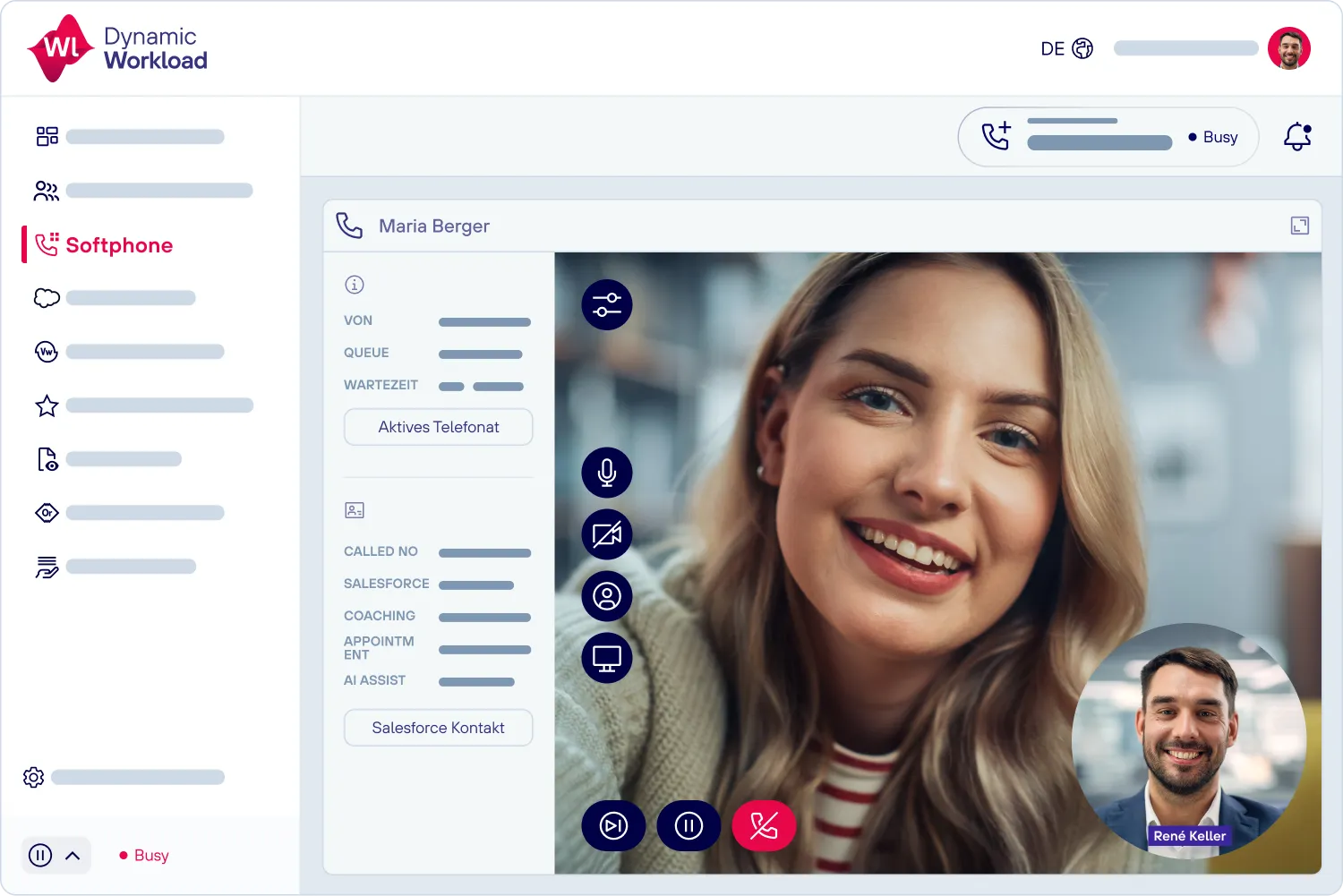This screenshot has height=896, width=1343.
Task: Expand the status chevron next to pause
Action: point(73,856)
